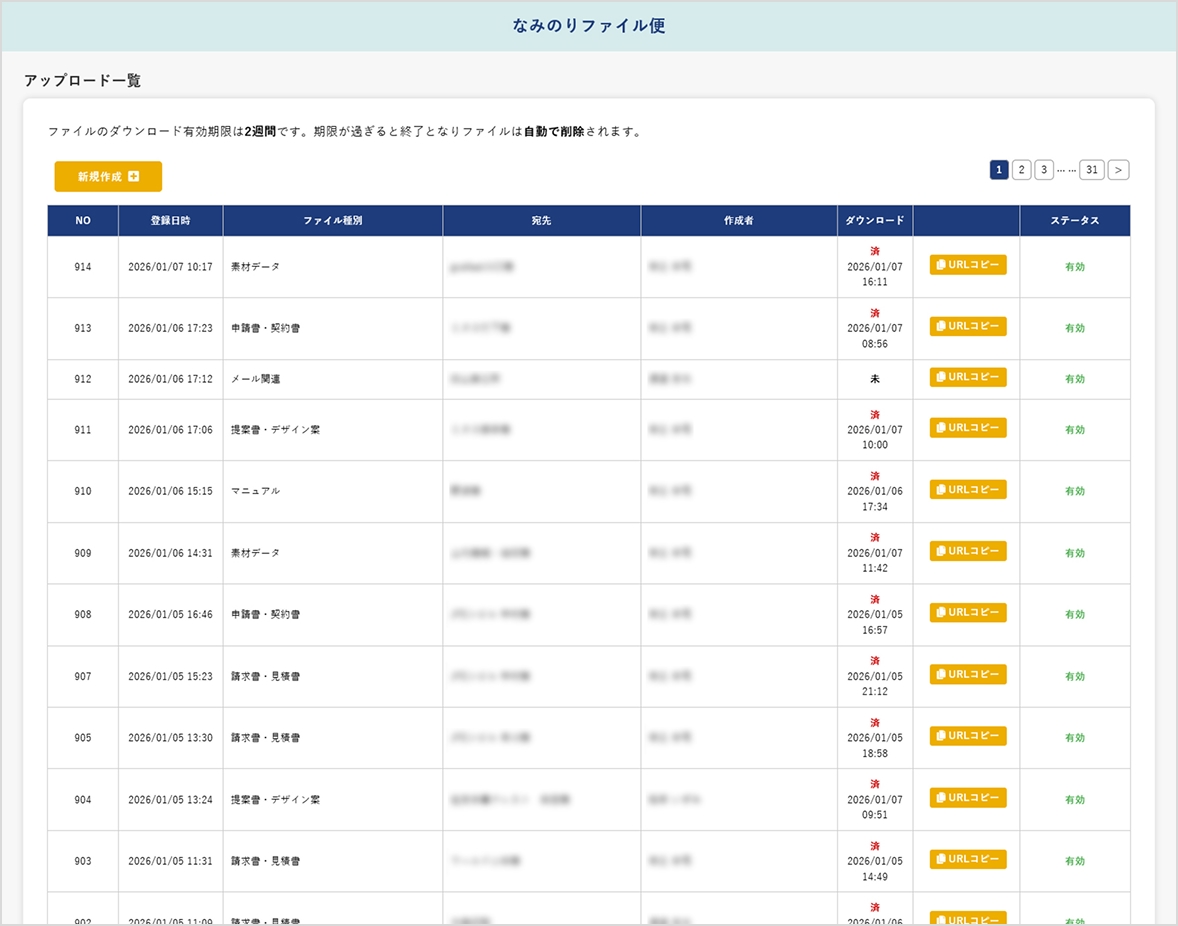Click the 新規作成 button with plus icon
The image size is (1178, 926).
[x=108, y=177]
